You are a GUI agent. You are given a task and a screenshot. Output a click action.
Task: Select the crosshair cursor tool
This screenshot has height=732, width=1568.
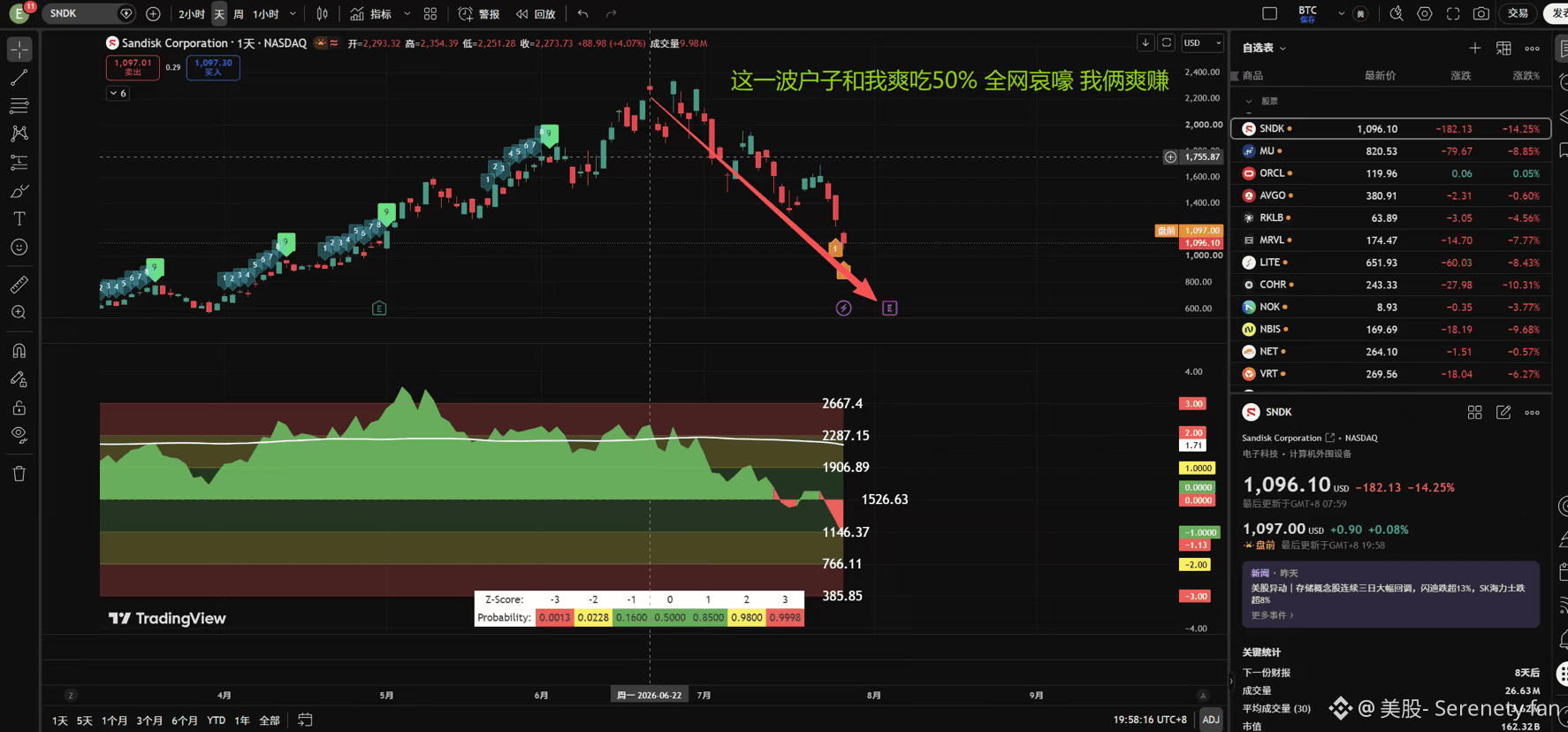pos(19,50)
